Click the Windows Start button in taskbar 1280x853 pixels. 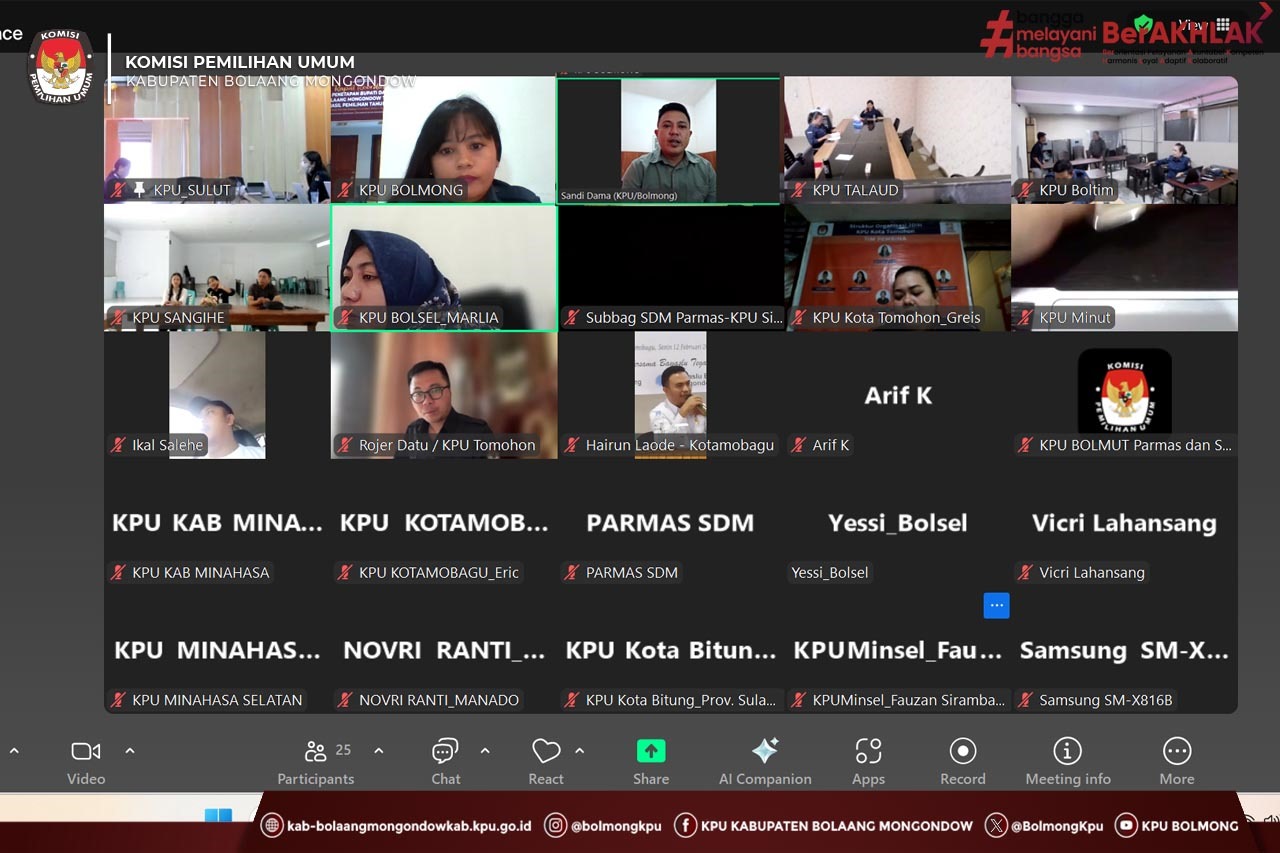[218, 817]
